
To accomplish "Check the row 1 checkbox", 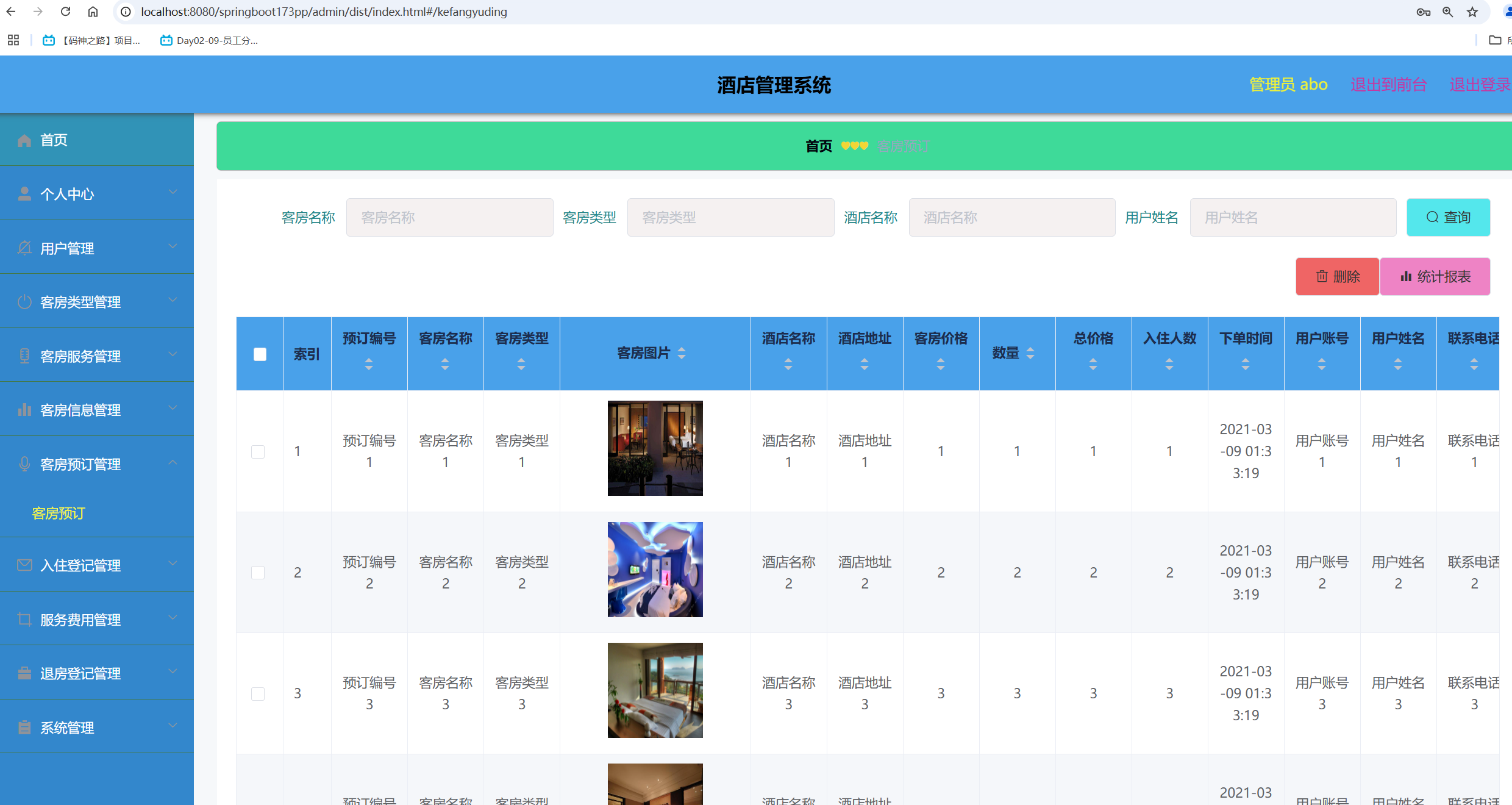I will click(x=258, y=451).
